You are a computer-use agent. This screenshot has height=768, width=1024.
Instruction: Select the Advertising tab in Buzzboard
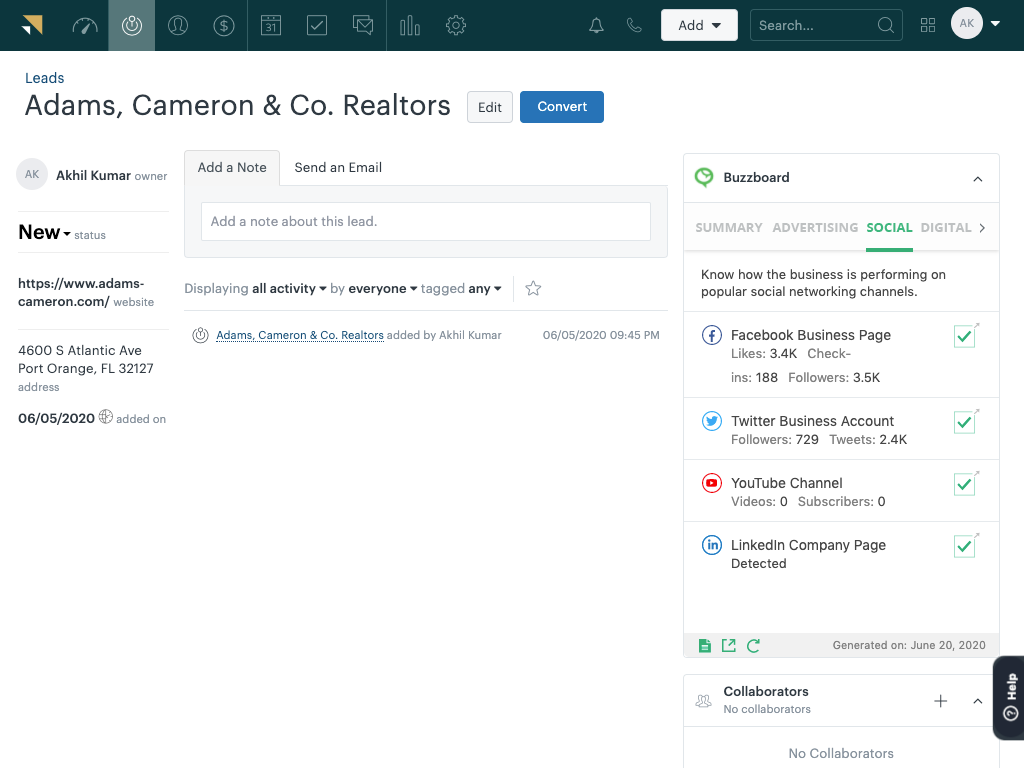coord(815,228)
